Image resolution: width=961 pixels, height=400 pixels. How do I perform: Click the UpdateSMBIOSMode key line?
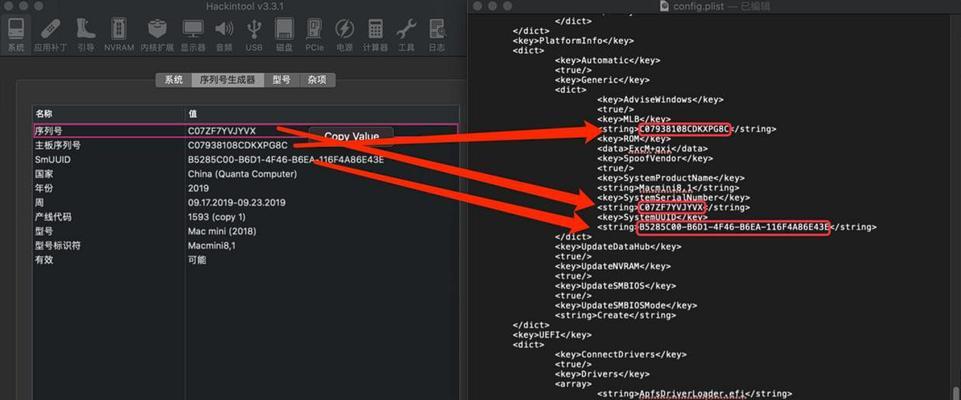[626, 306]
